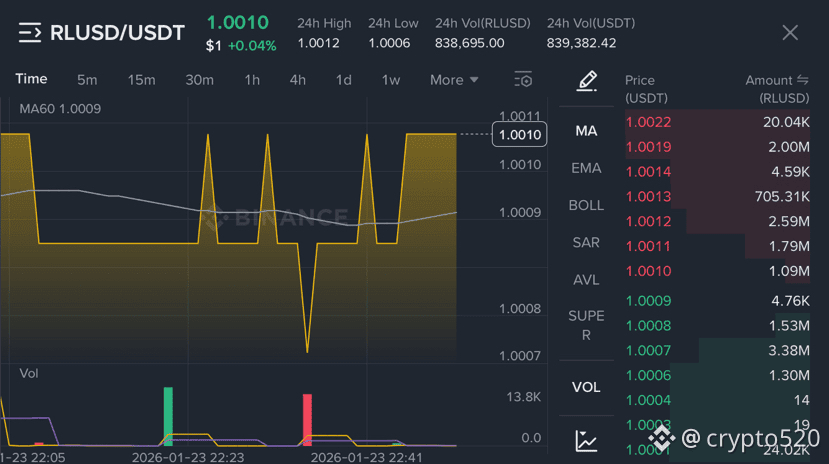Image resolution: width=829 pixels, height=464 pixels.
Task: Toggle the MA indicator
Action: click(586, 131)
